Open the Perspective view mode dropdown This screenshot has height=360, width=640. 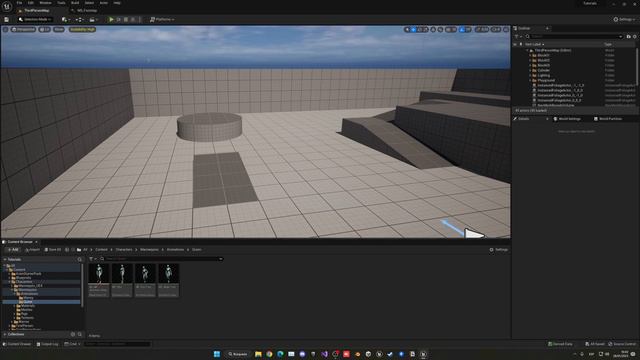point(23,29)
